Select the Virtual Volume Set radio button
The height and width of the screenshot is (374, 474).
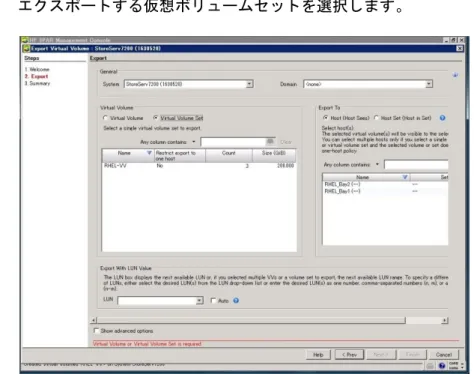(x=155, y=118)
